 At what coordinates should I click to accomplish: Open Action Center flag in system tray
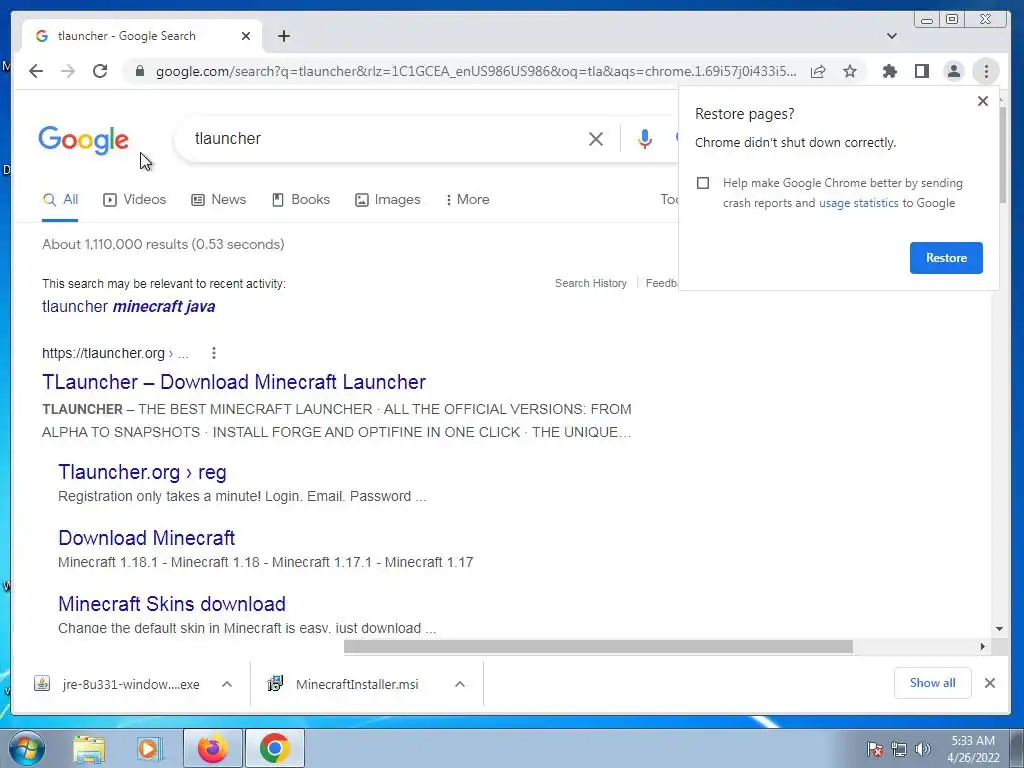click(x=874, y=749)
